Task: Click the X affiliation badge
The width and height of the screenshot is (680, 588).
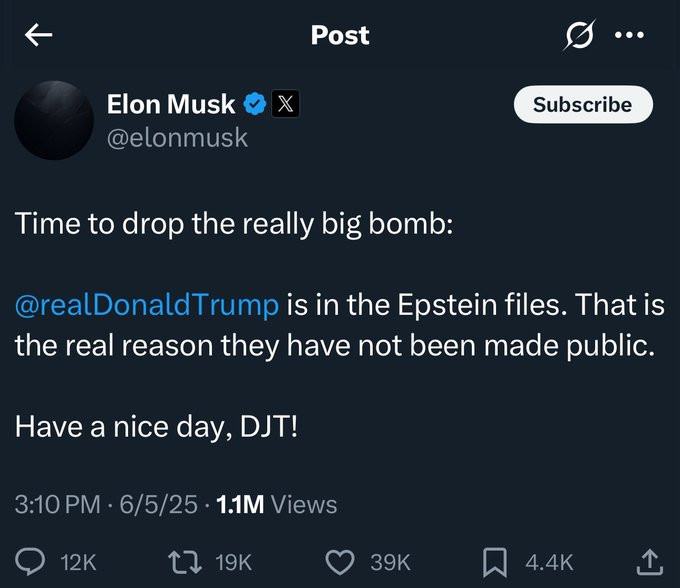Action: [x=284, y=104]
